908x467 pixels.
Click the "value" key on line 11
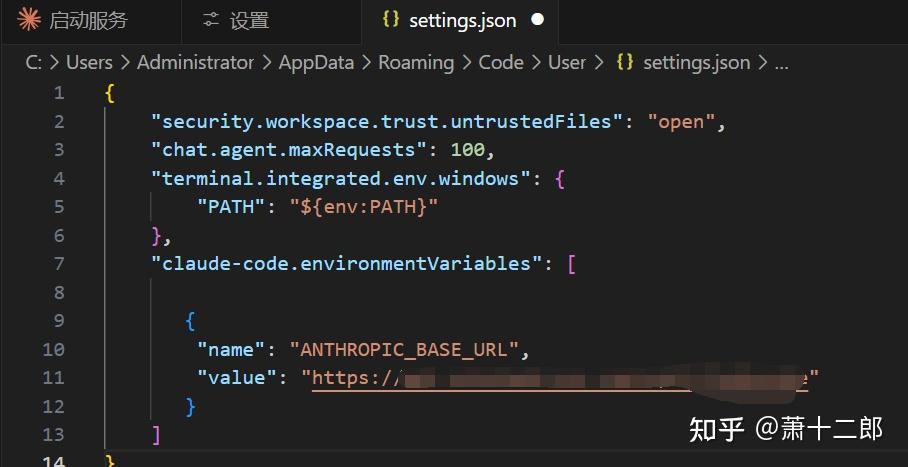click(237, 378)
